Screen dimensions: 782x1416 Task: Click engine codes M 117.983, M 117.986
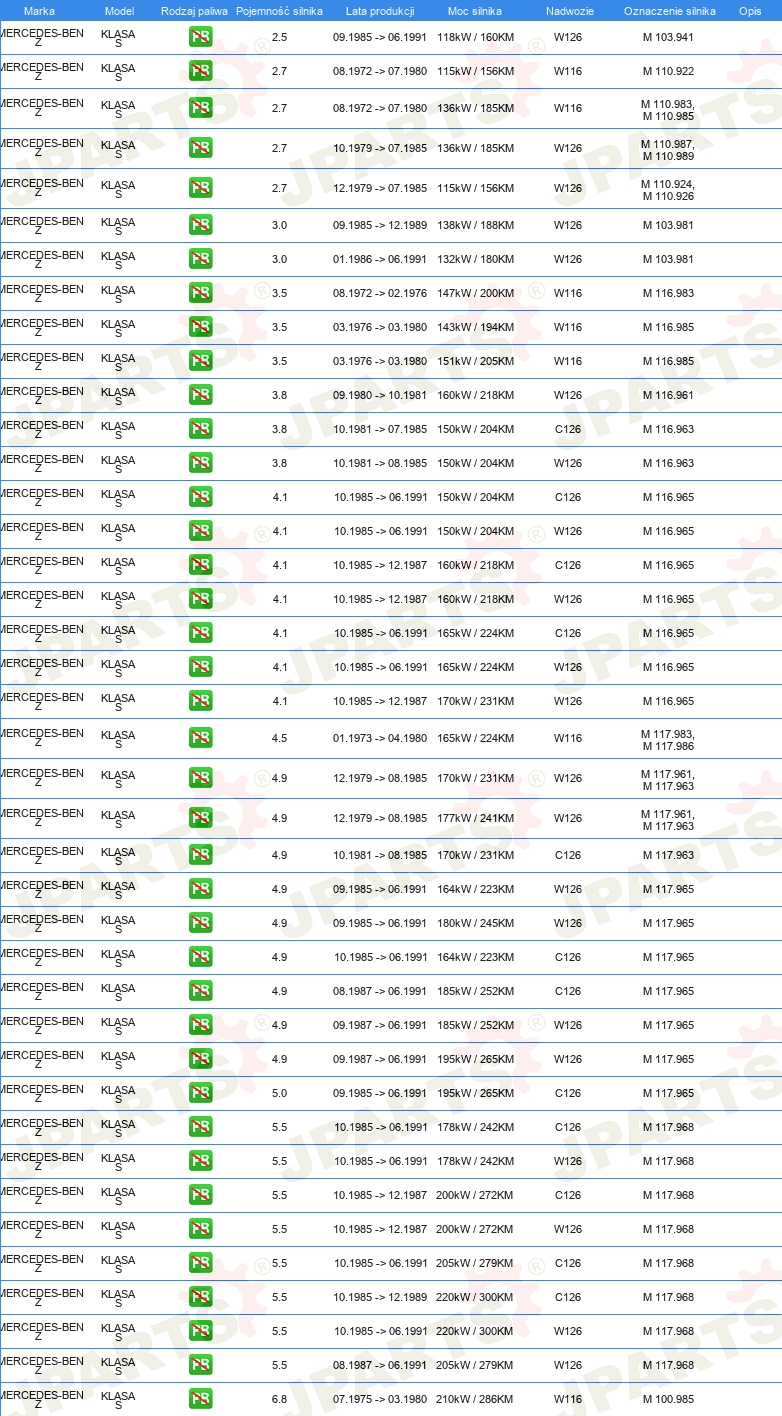pos(668,738)
